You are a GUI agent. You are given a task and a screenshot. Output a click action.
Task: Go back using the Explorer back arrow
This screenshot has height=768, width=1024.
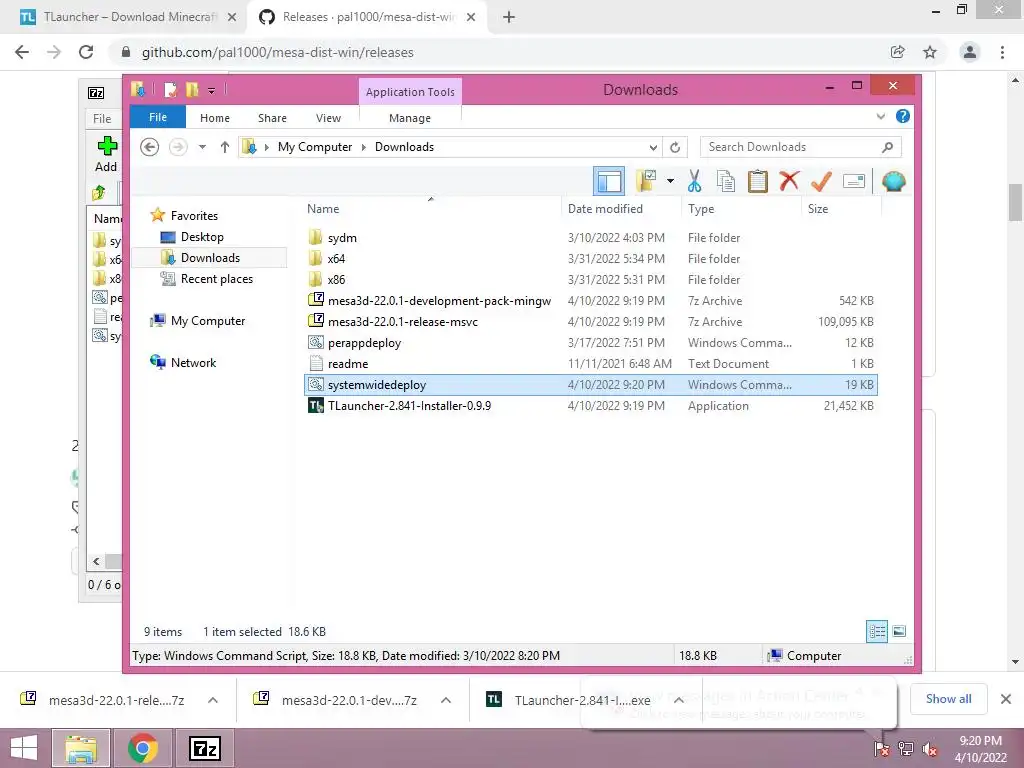pyautogui.click(x=150, y=147)
